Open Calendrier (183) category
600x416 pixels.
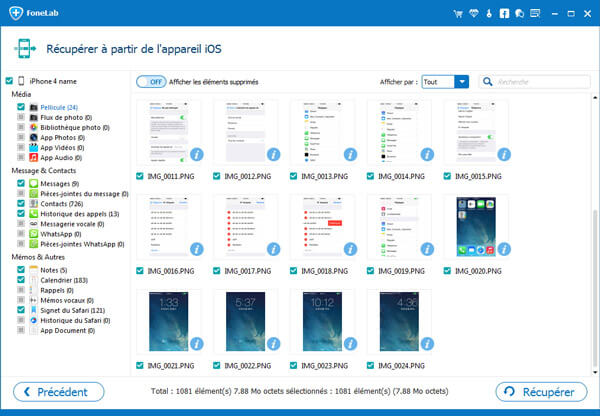65,280
